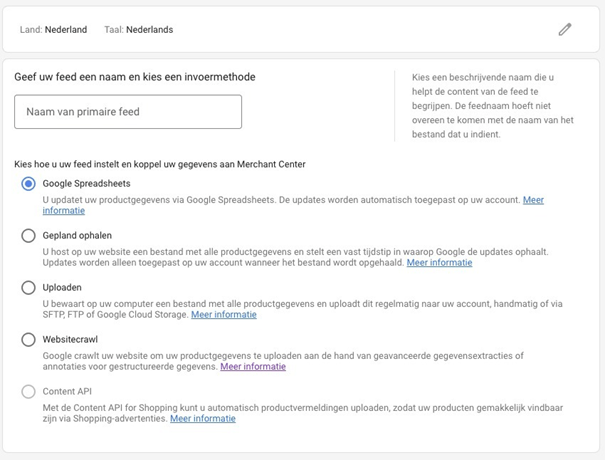Screen dimensions: 605x460
Task: Open 'Meer informatie' link for Websitecrawl
Action: tap(253, 367)
